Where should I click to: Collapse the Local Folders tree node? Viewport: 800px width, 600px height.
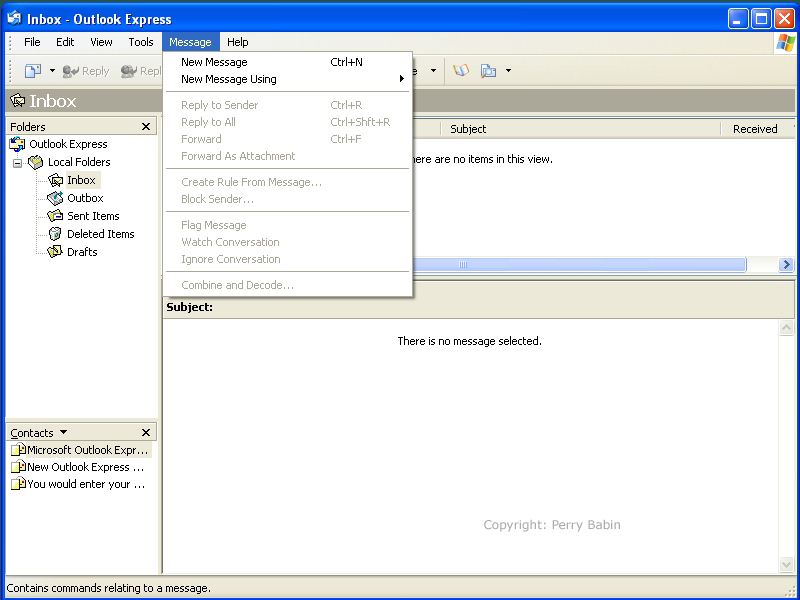click(17, 162)
